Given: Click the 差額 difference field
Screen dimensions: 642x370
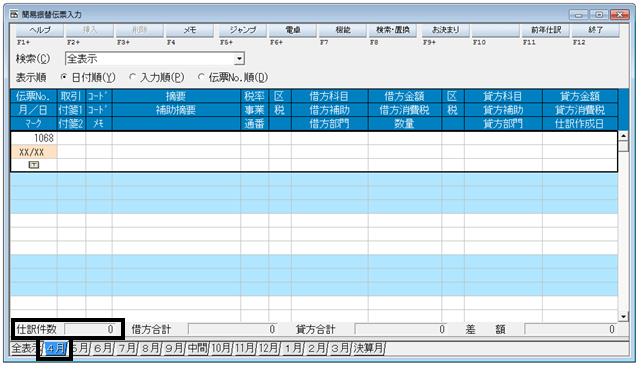Looking at the screenshot, I should [x=571, y=329].
